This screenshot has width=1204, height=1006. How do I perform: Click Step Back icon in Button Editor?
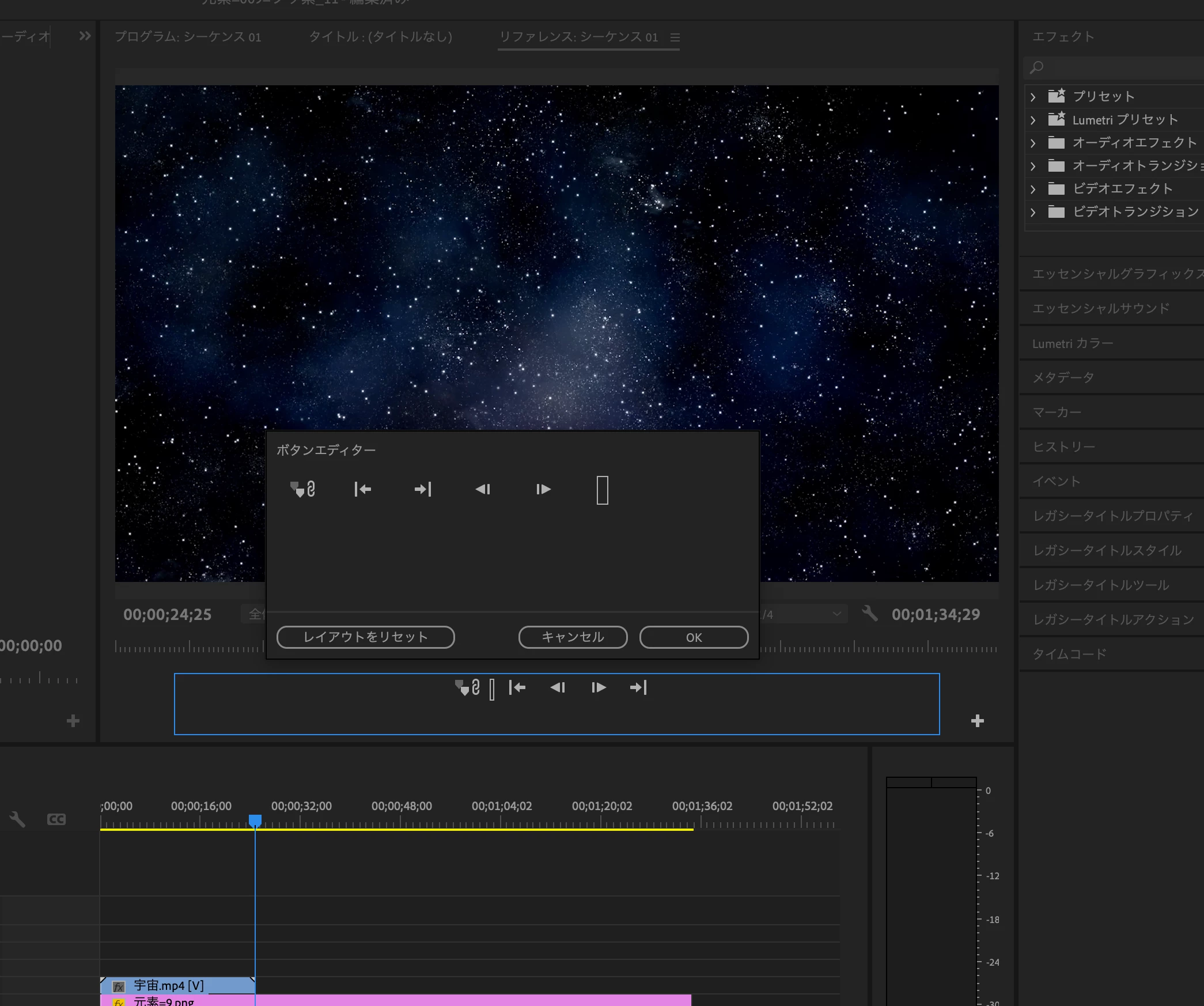(x=483, y=489)
